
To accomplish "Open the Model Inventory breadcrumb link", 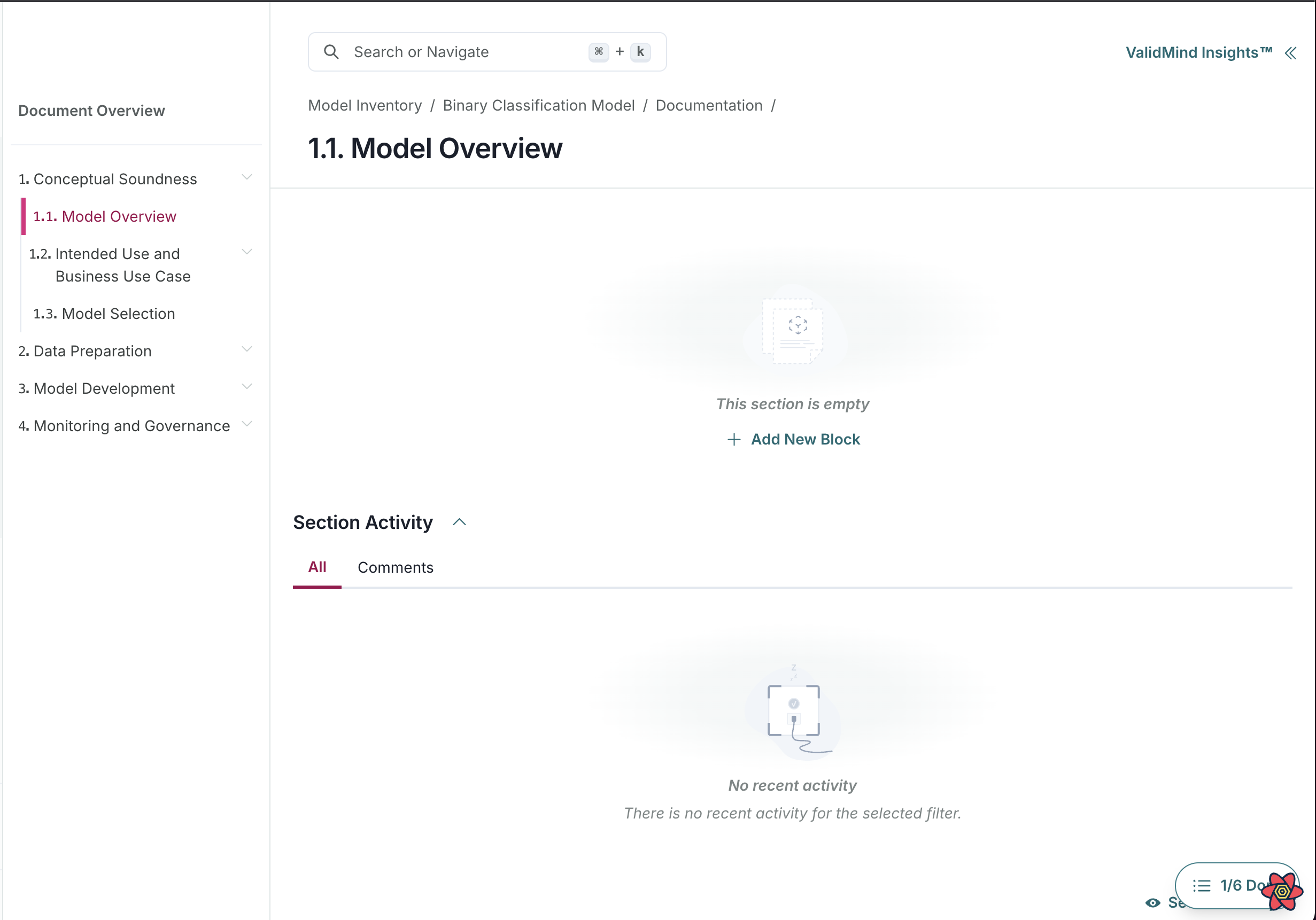I will pyautogui.click(x=365, y=105).
